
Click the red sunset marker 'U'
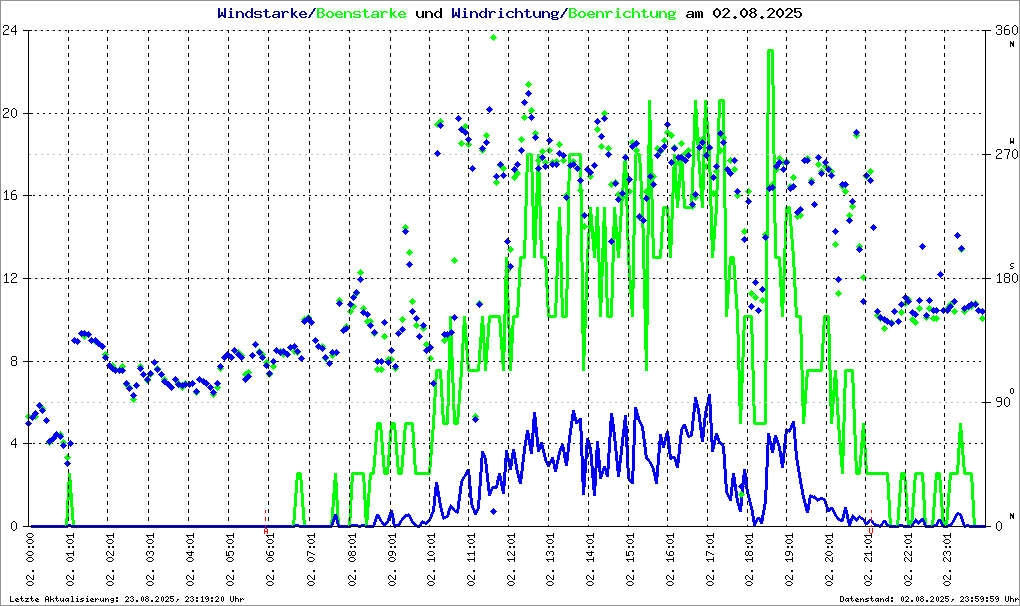pyautogui.click(x=871, y=531)
